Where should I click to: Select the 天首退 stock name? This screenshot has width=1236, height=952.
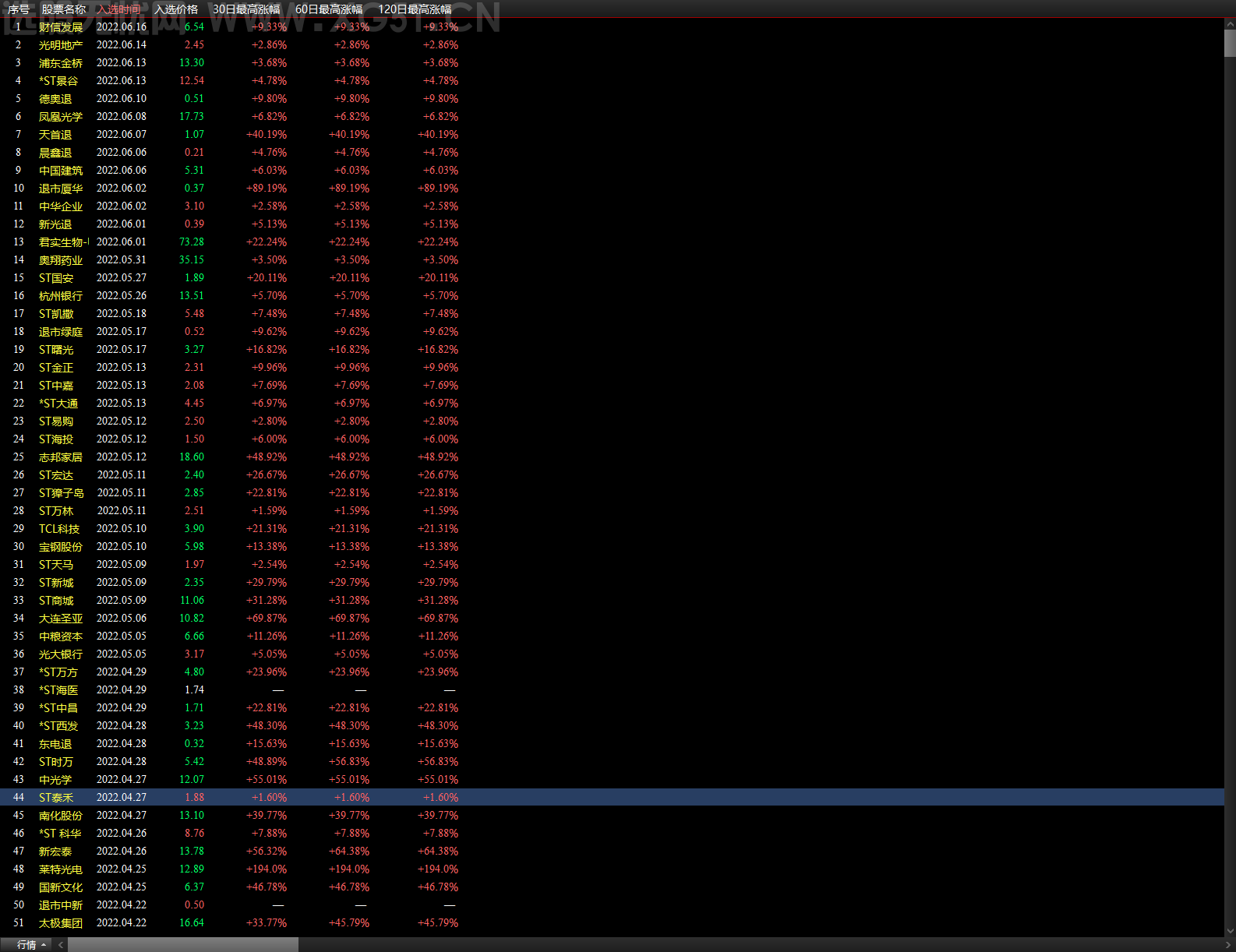55,135
